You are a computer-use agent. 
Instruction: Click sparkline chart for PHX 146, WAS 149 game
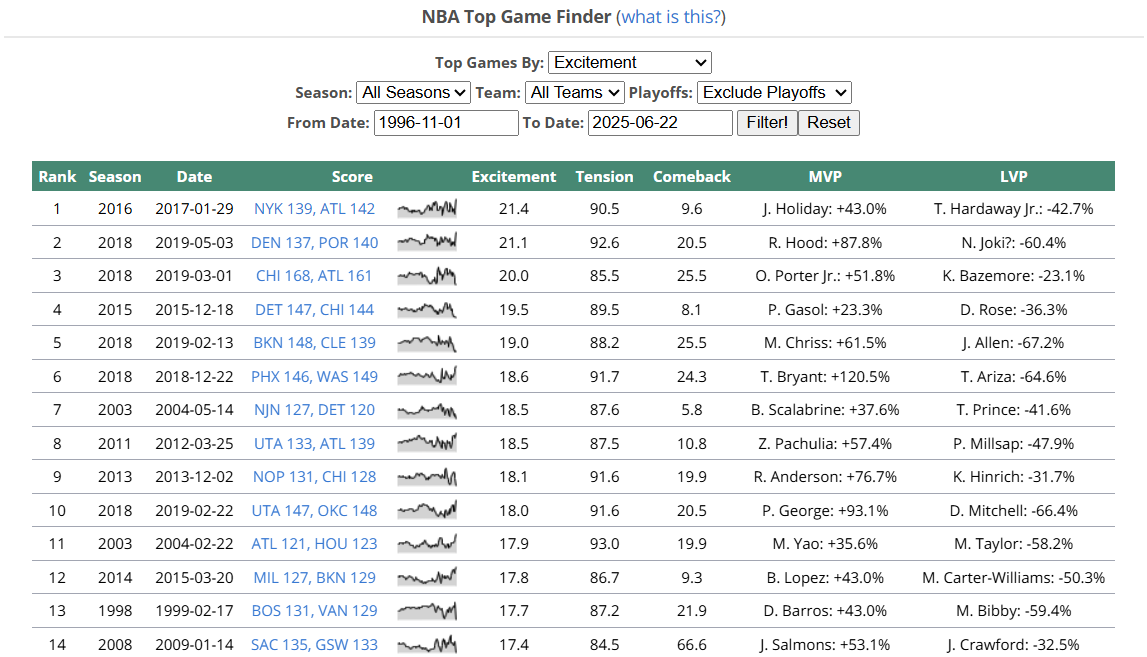[427, 377]
